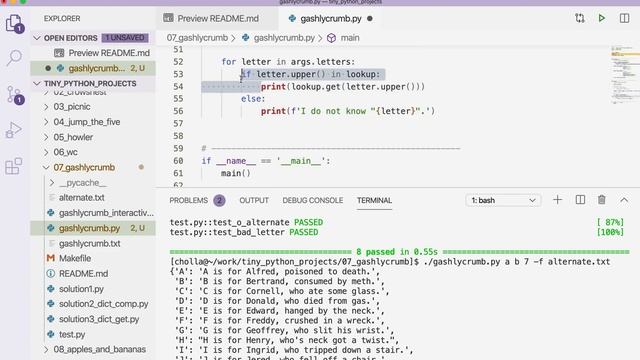Image resolution: width=640 pixels, height=360 pixels.
Task: Click code line with main() call
Action: [x=236, y=173]
